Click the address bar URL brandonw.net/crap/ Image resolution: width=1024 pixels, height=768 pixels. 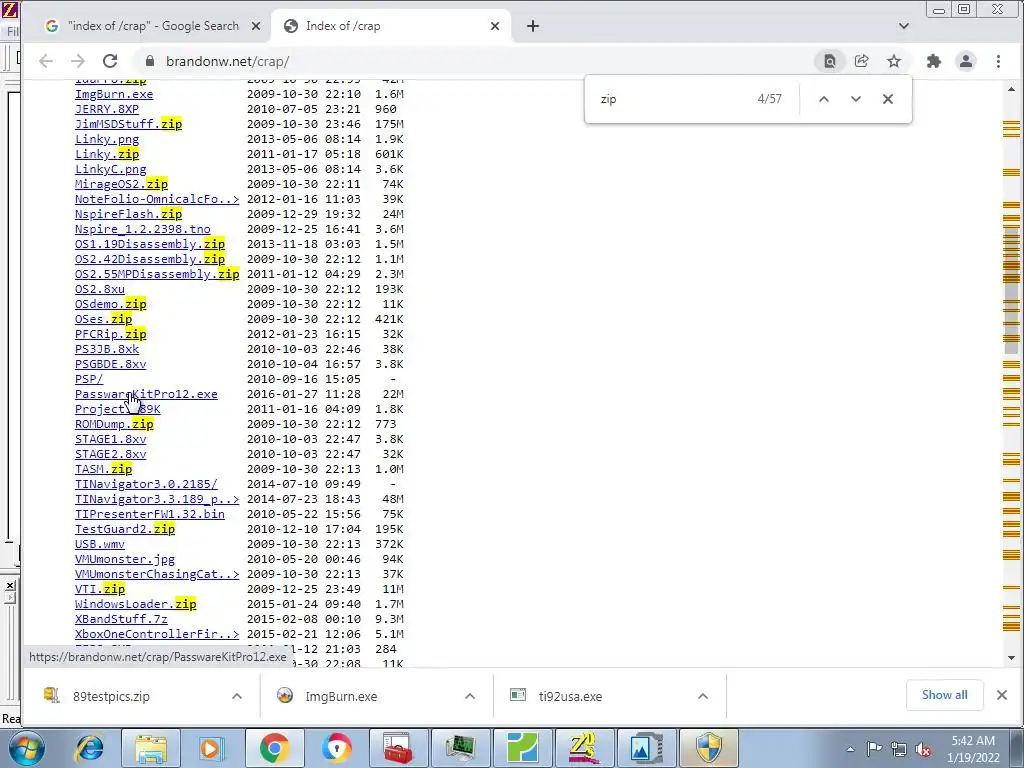(227, 61)
